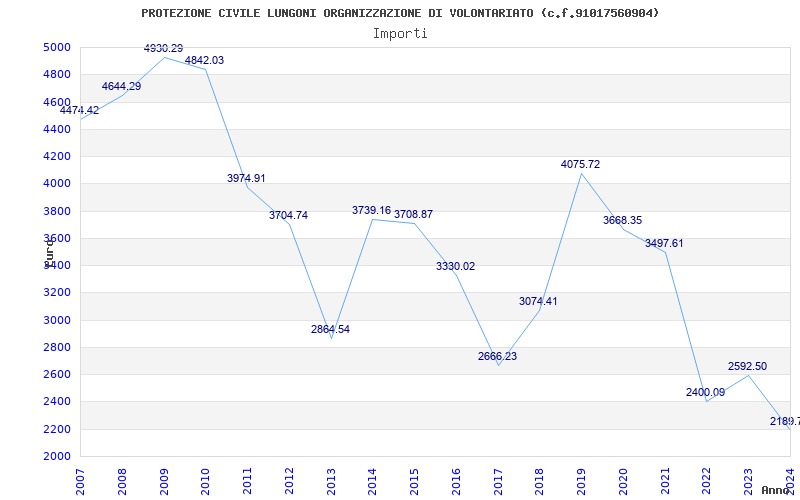Click y-axis value 3000
The height and width of the screenshot is (500, 800).
(x=56, y=320)
